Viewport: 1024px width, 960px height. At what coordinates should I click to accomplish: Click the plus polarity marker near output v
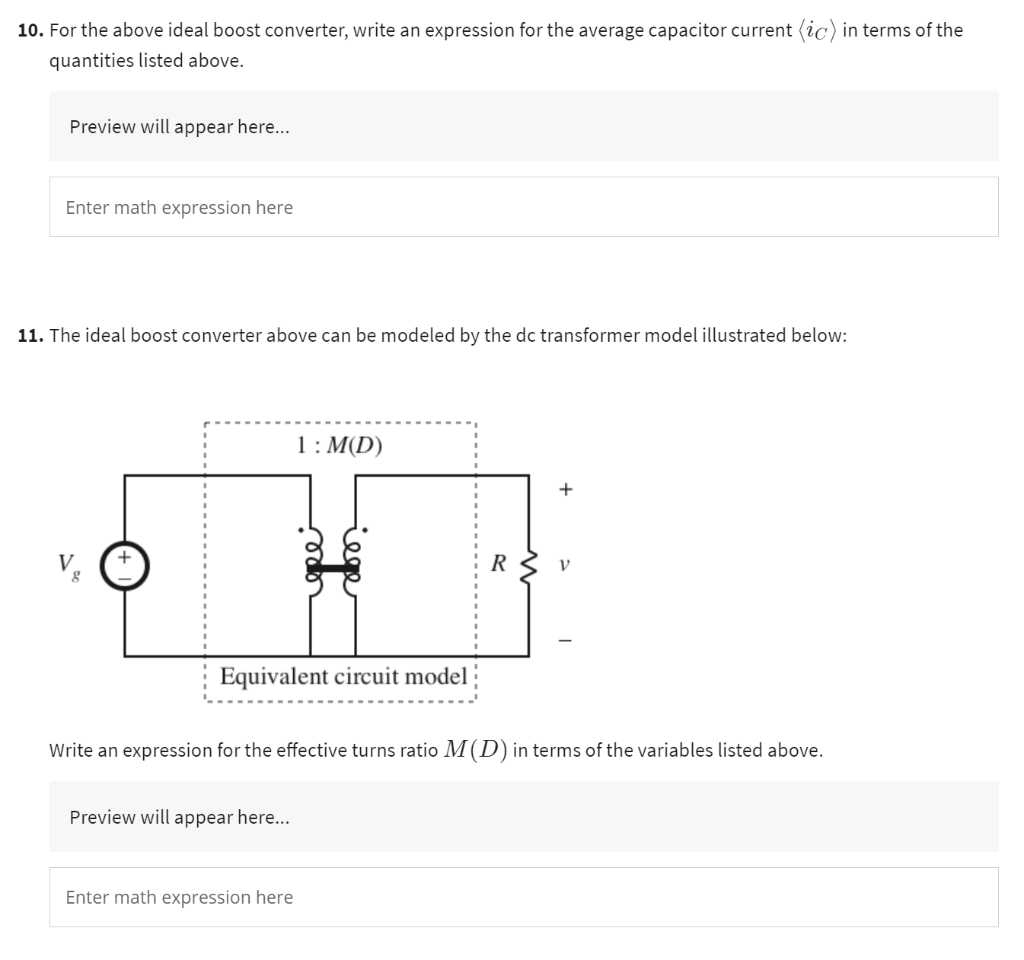coord(565,488)
